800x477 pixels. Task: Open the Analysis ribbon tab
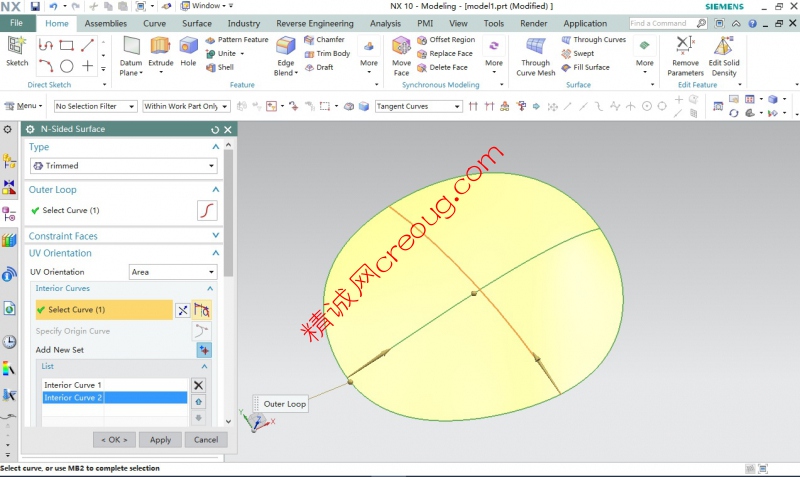click(385, 23)
